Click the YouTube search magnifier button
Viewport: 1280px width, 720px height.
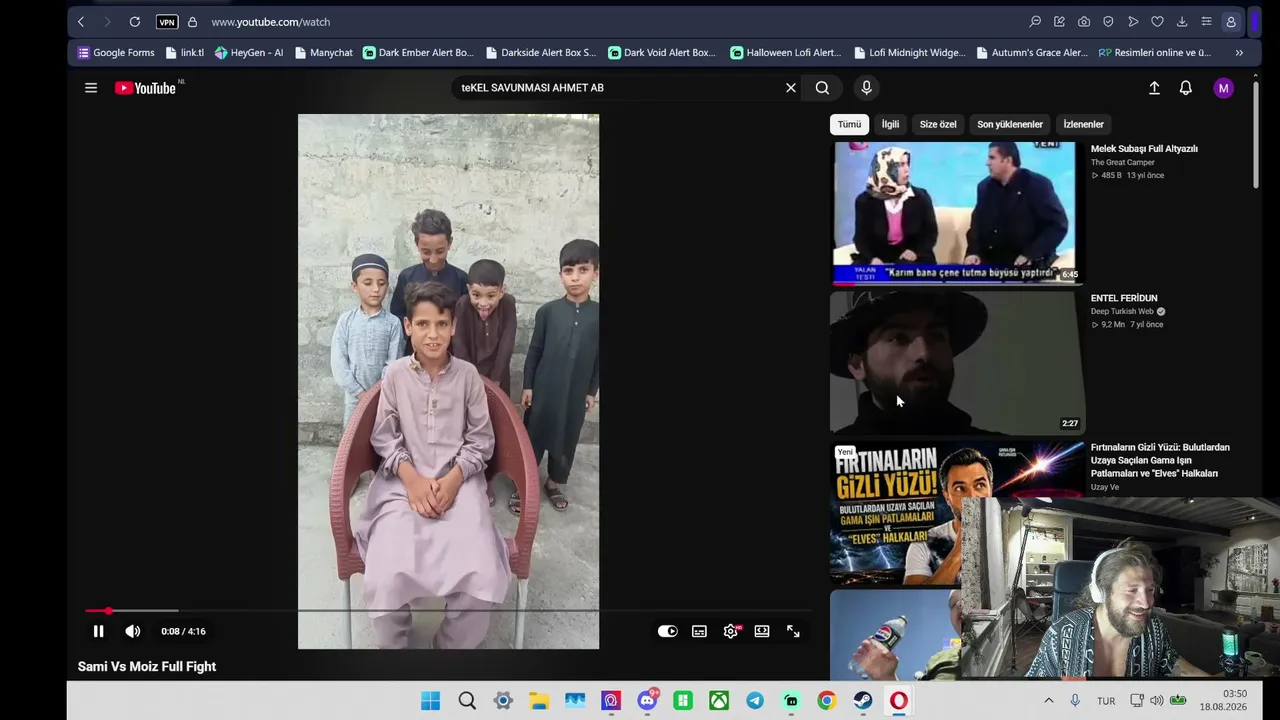click(x=822, y=88)
